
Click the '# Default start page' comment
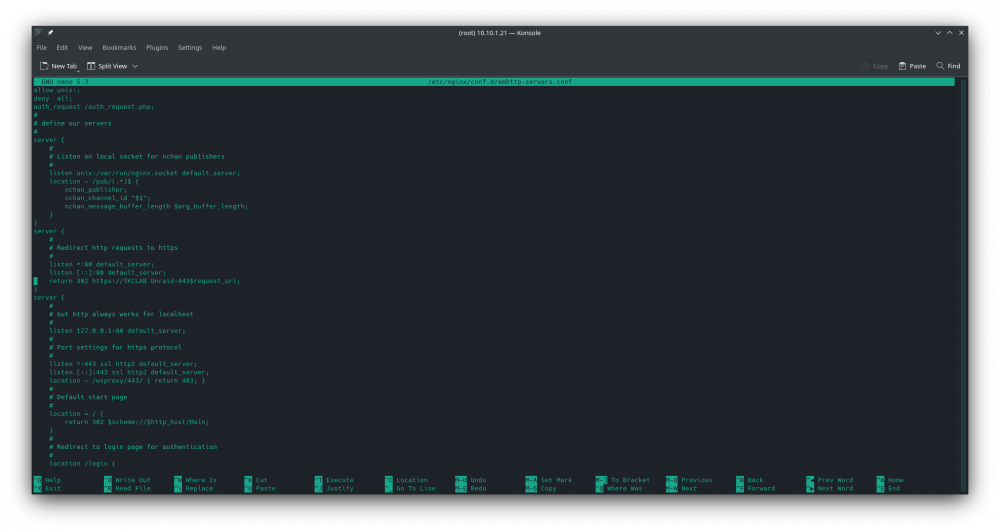click(x=88, y=397)
